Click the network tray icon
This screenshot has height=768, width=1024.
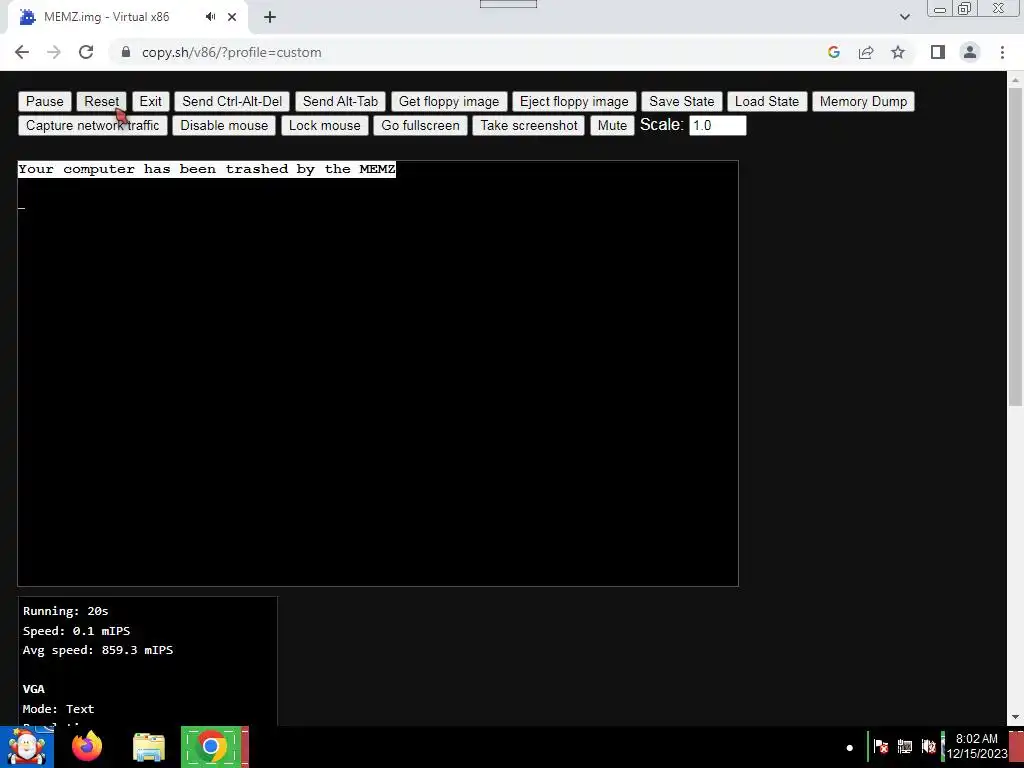coord(904,746)
